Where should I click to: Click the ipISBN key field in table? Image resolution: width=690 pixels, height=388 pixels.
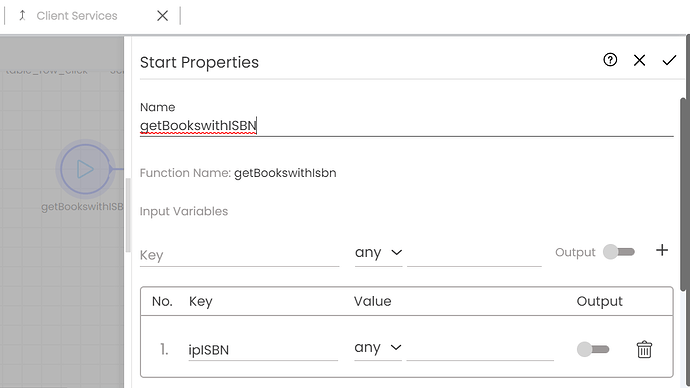pos(263,350)
